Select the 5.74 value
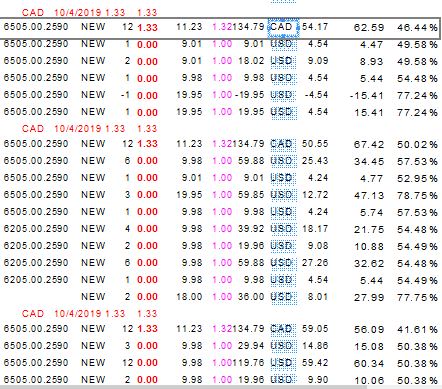Image resolution: width=442 pixels, height=389 pixels. click(372, 212)
